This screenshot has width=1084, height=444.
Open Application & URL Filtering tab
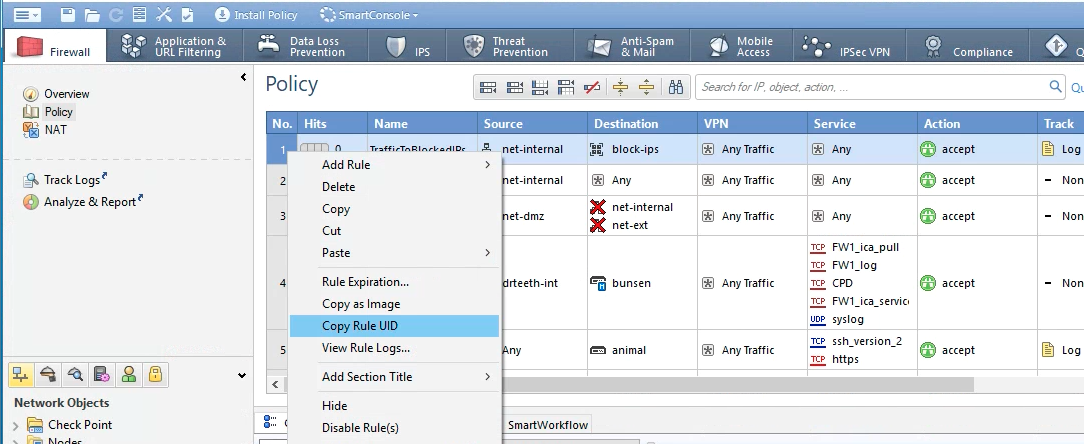pyautogui.click(x=176, y=46)
